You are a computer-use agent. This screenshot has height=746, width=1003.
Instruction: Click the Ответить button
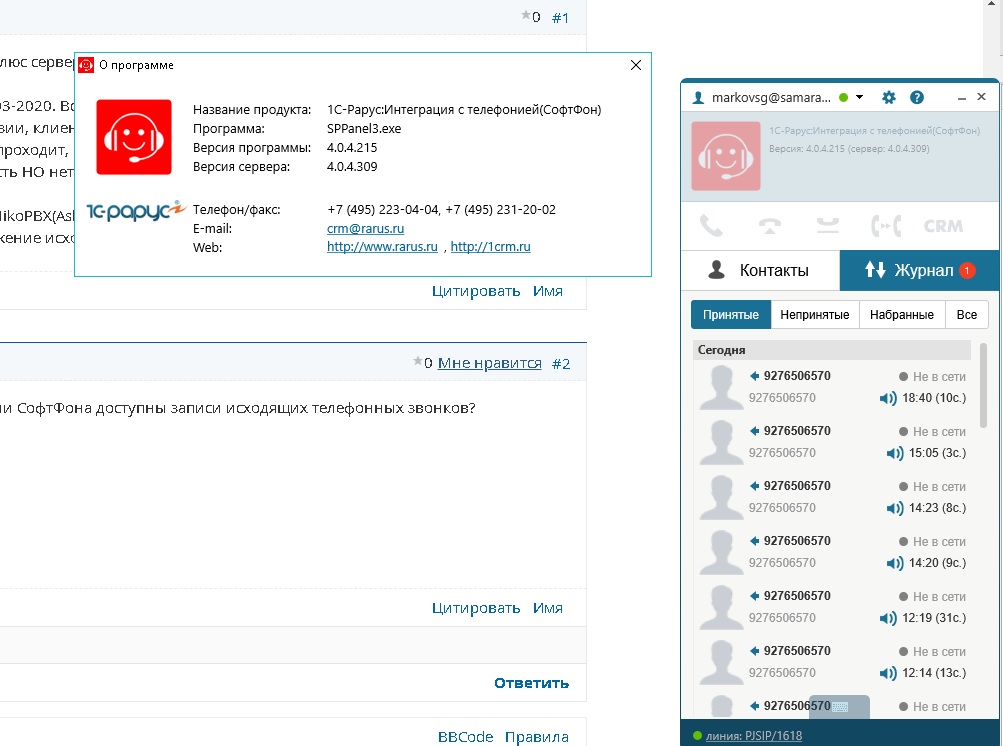click(x=532, y=683)
